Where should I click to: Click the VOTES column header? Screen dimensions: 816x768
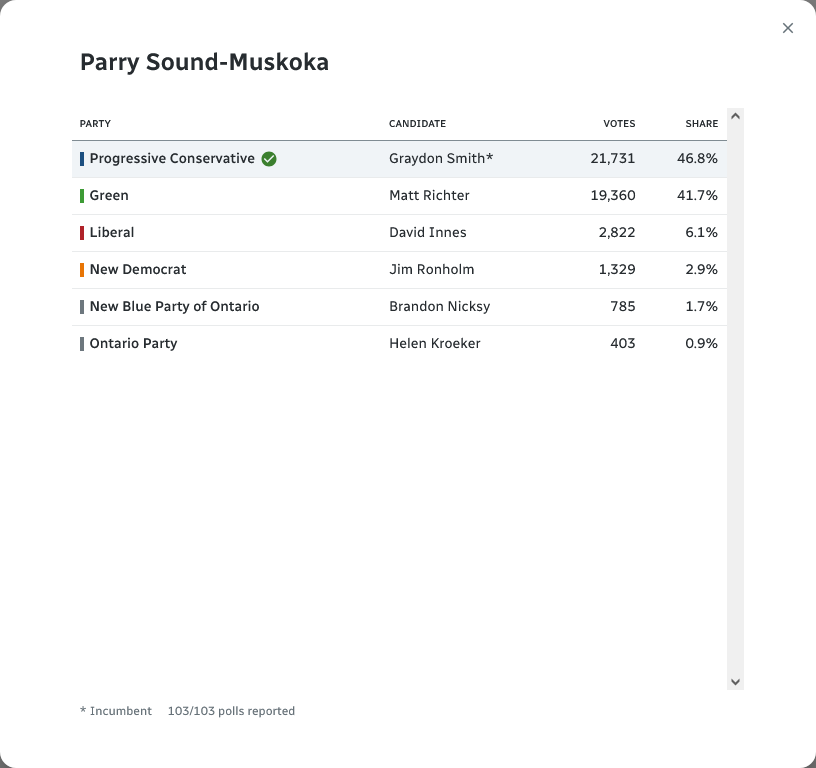619,124
